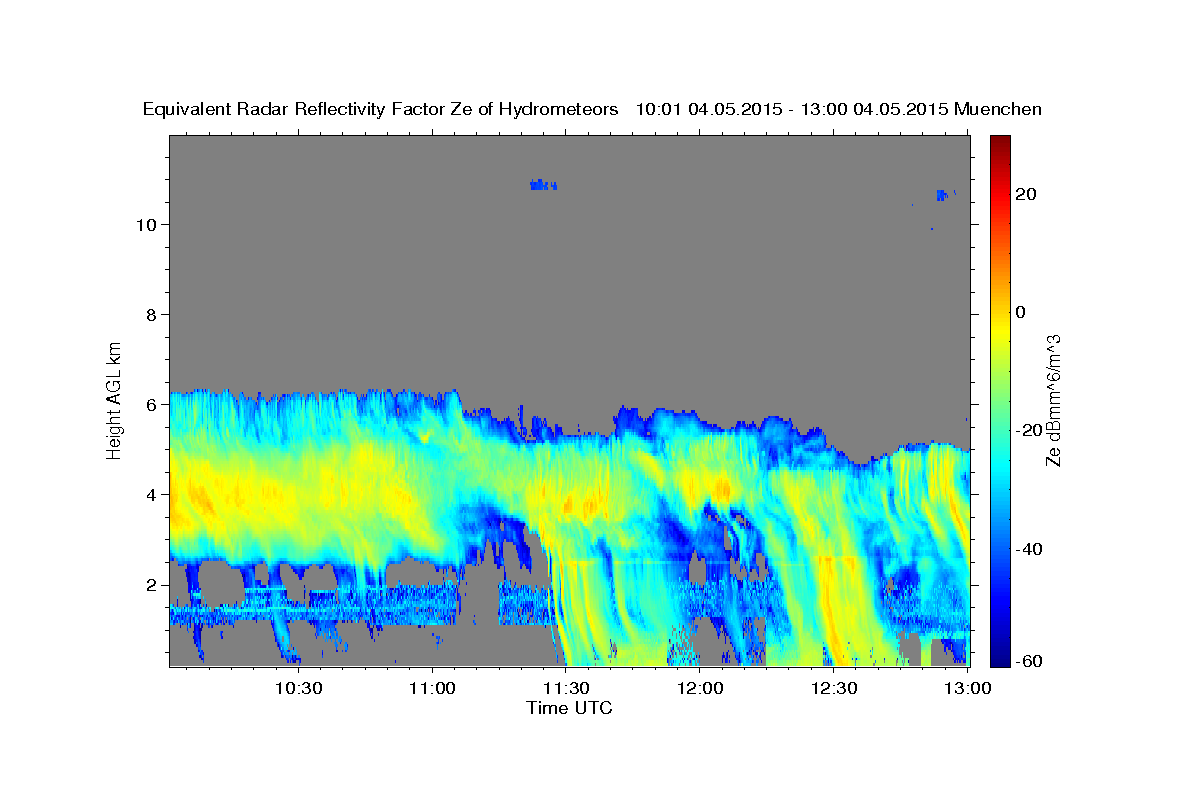Click the date range text '10:01 04.05.2015 - 13:00 04.05.2015 Muenchen'

point(839,110)
